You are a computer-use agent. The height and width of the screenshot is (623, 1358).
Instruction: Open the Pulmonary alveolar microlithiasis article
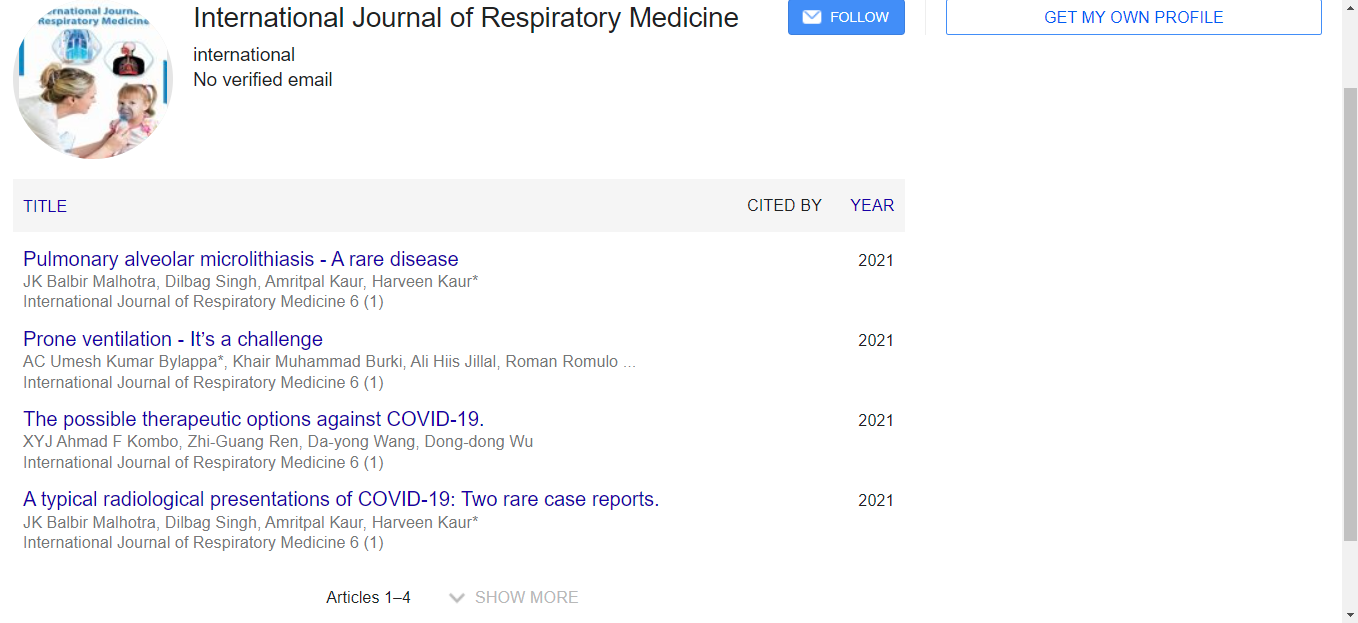[x=240, y=260]
